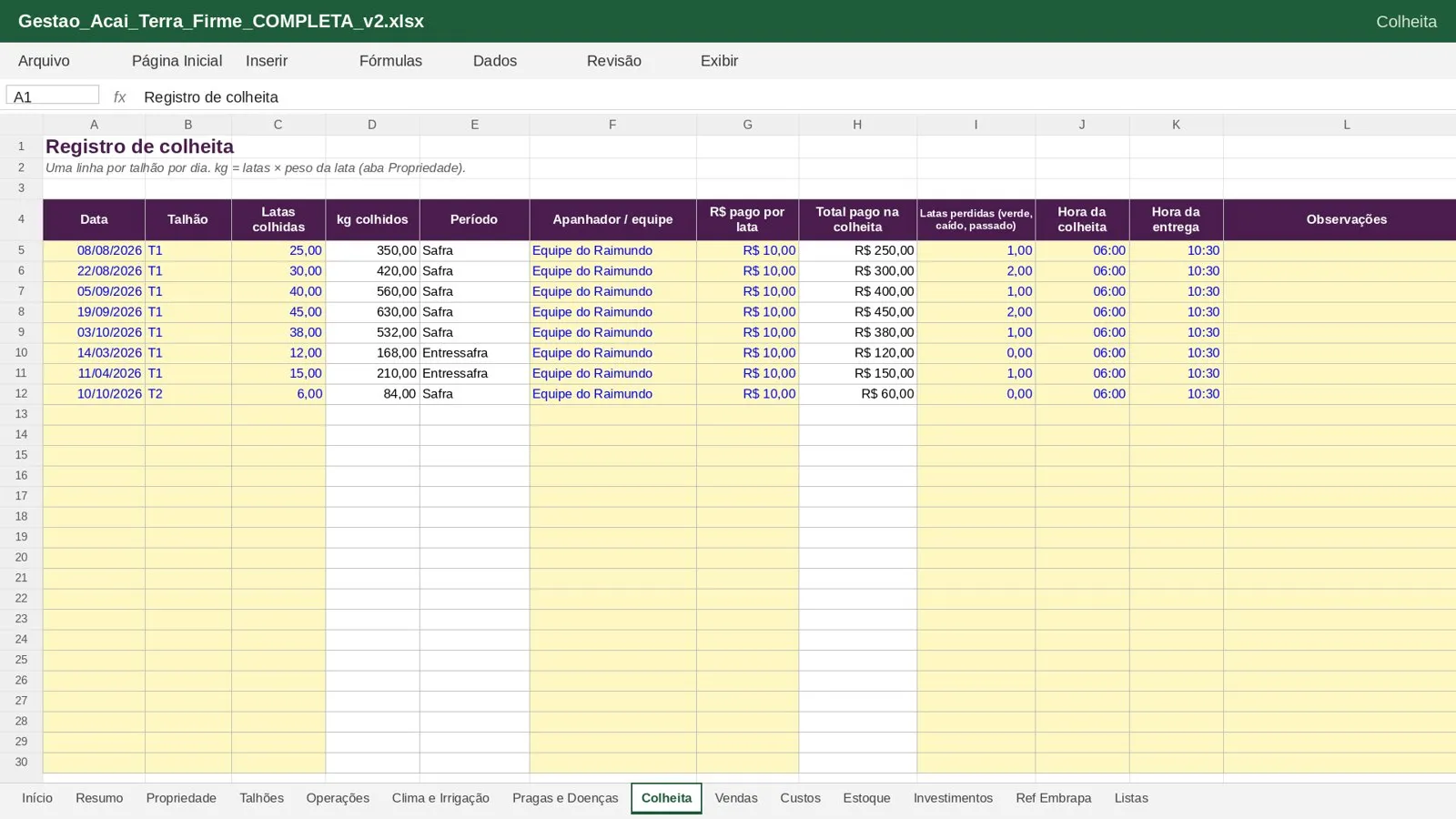Switch to the Custos sheet tab

(800, 798)
